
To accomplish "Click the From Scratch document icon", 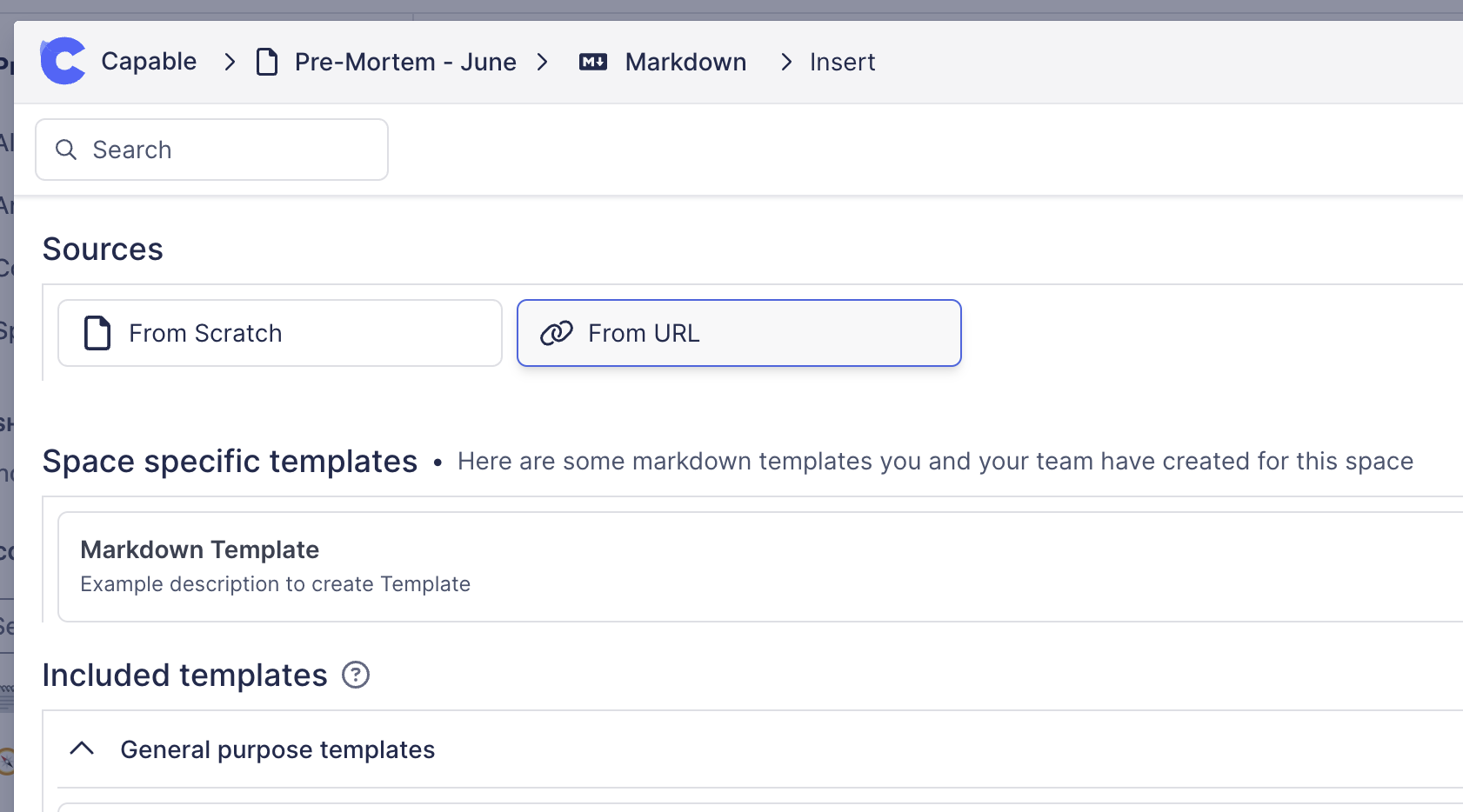I will pyautogui.click(x=97, y=333).
